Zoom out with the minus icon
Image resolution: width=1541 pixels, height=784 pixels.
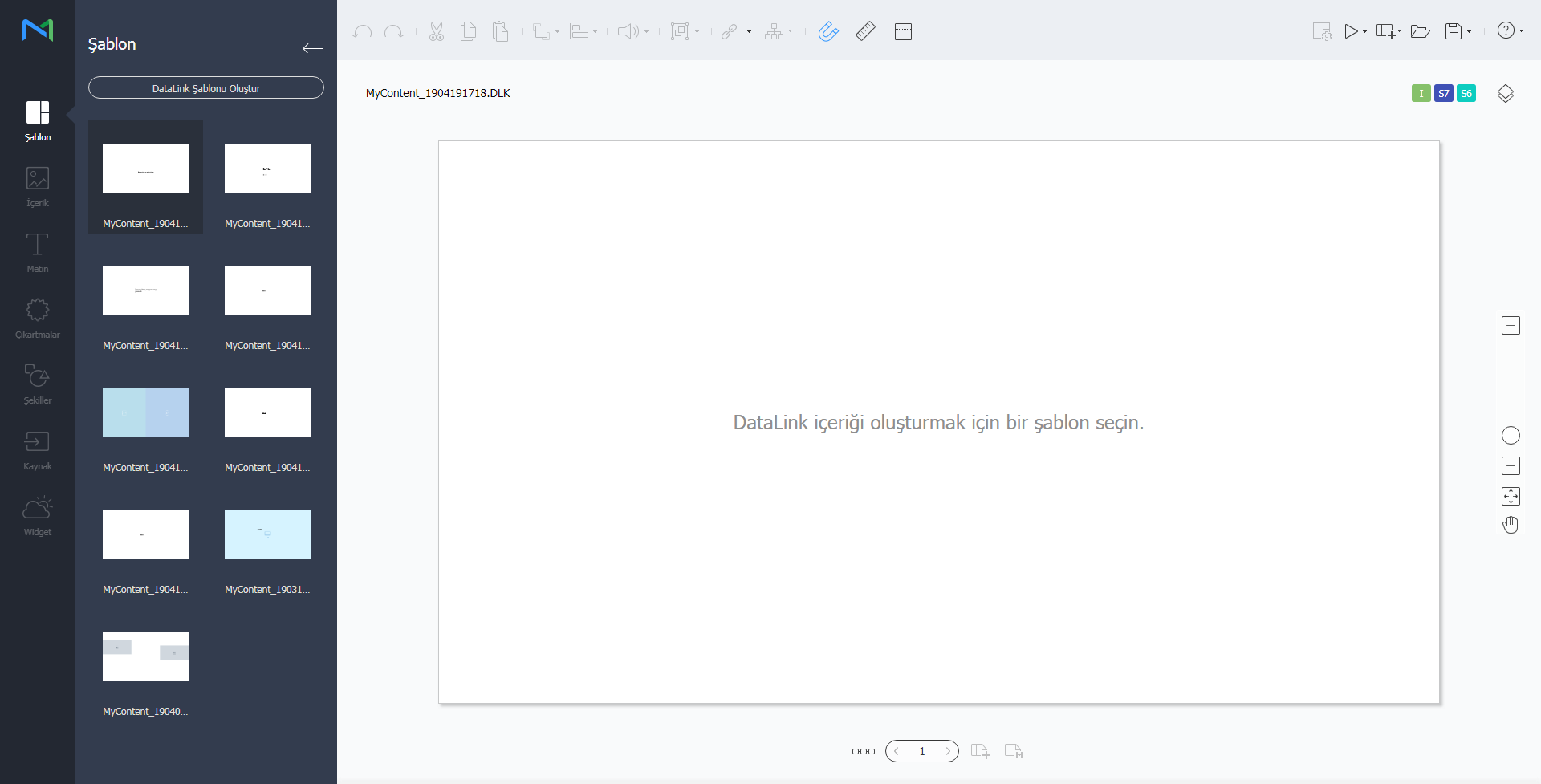(x=1511, y=466)
